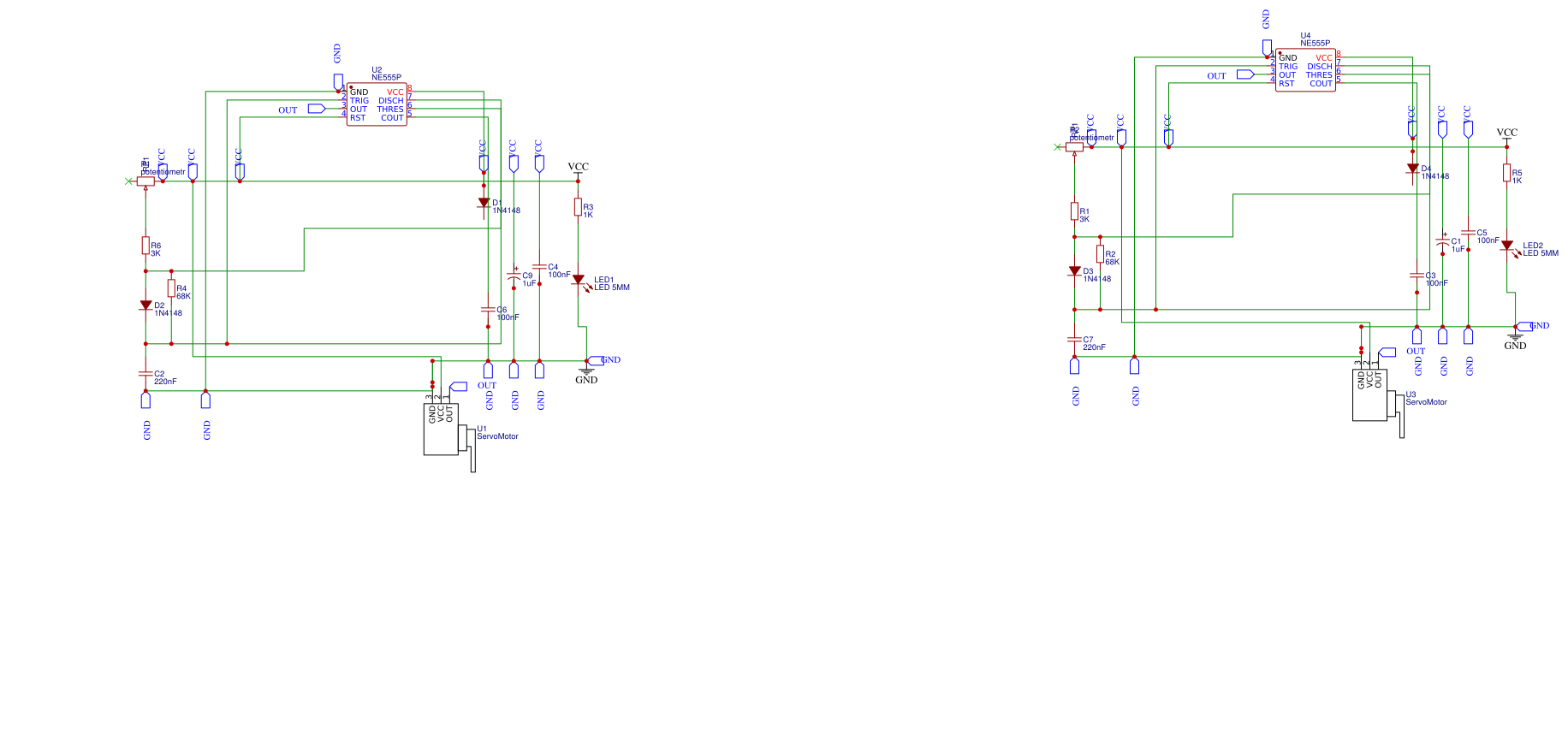This screenshot has width=1568, height=729.
Task: Select the U2 NE555P chip body
Action: [377, 104]
